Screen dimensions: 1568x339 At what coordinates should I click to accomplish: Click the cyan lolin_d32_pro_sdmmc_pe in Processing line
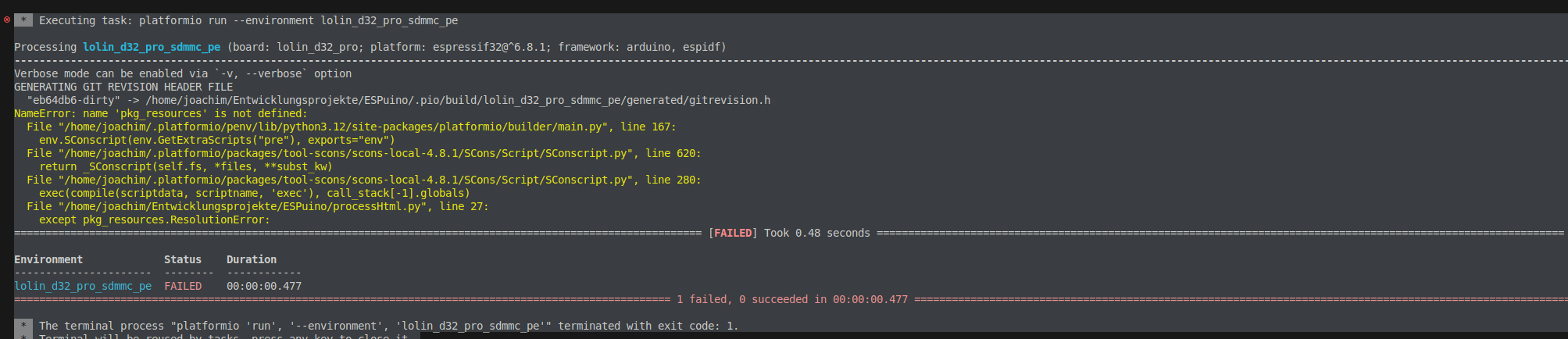point(152,47)
